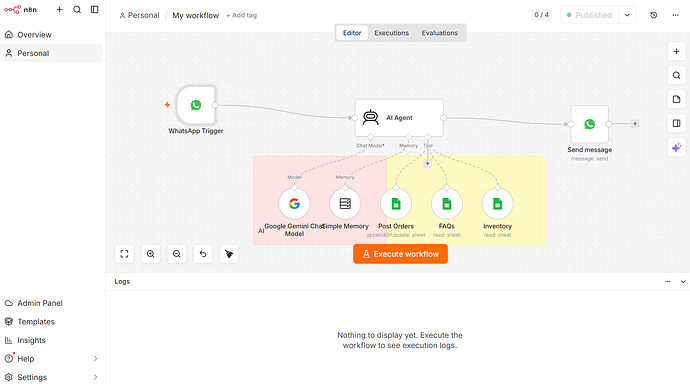Click Personal breadcrumb link
The image size is (690, 384).
click(139, 15)
